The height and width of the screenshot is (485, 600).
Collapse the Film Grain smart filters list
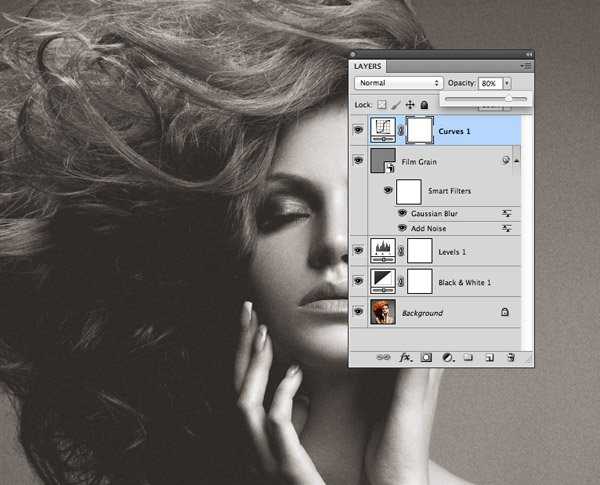point(517,161)
